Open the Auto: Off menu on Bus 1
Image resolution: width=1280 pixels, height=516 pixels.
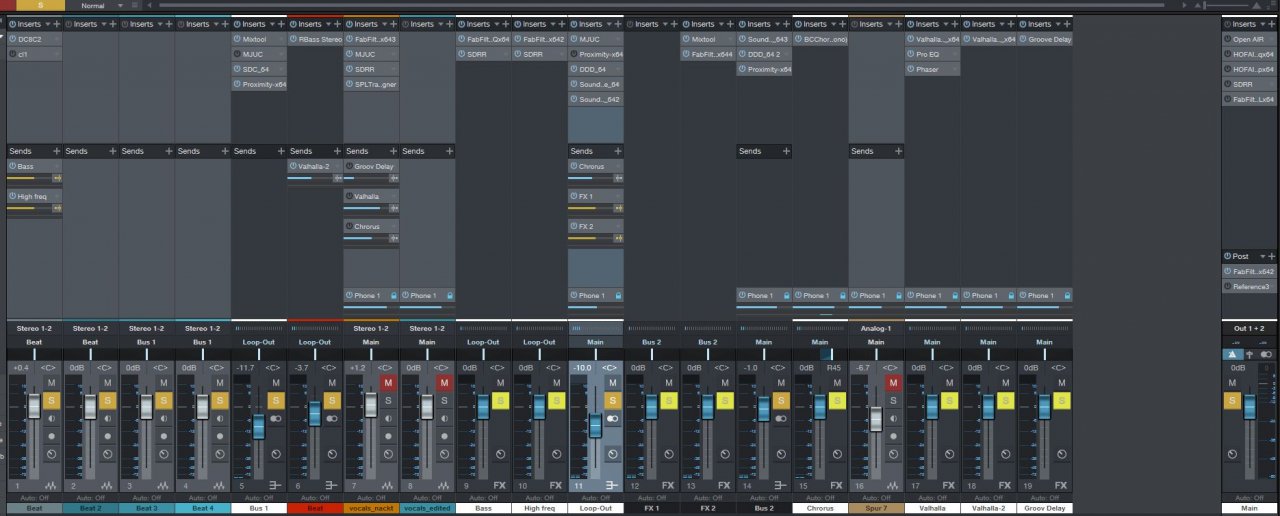tap(259, 497)
